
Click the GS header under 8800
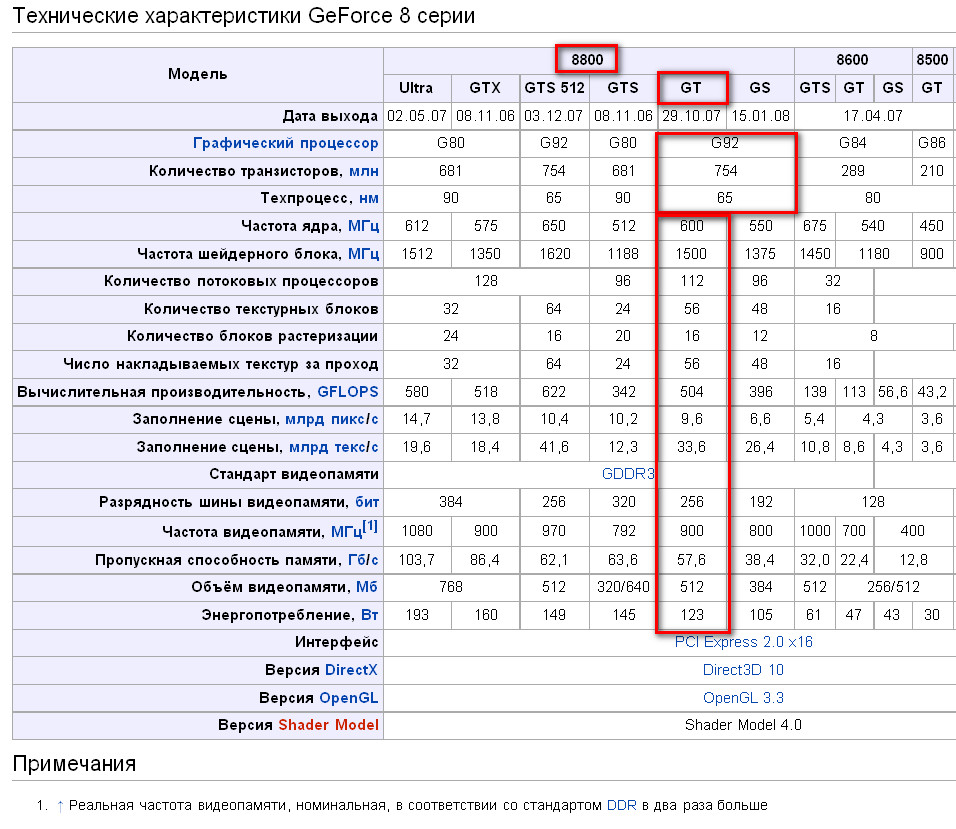click(x=760, y=89)
